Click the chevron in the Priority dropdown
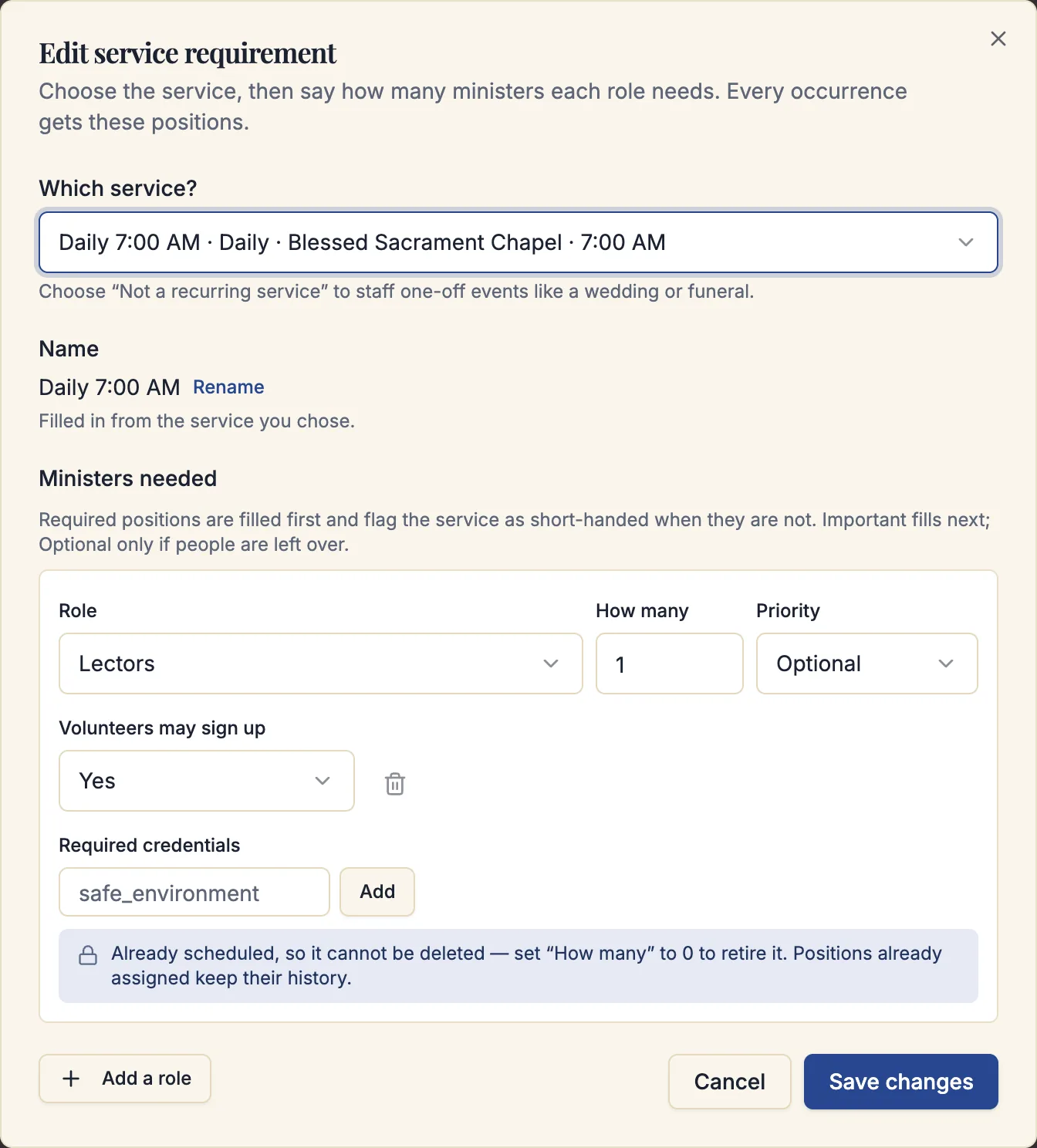 [946, 663]
